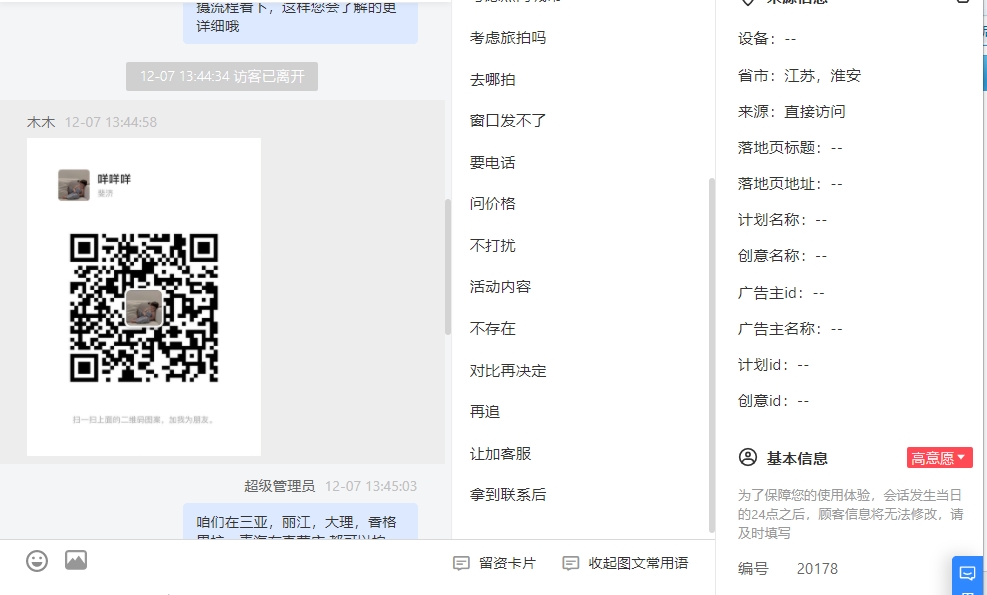The image size is (987, 595).
Task: Pick the 要电话 quick phrase
Action: (x=492, y=162)
